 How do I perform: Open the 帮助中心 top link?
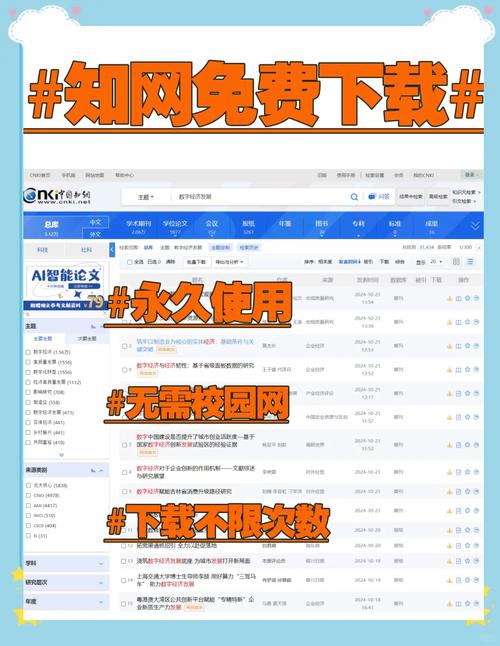(124, 175)
